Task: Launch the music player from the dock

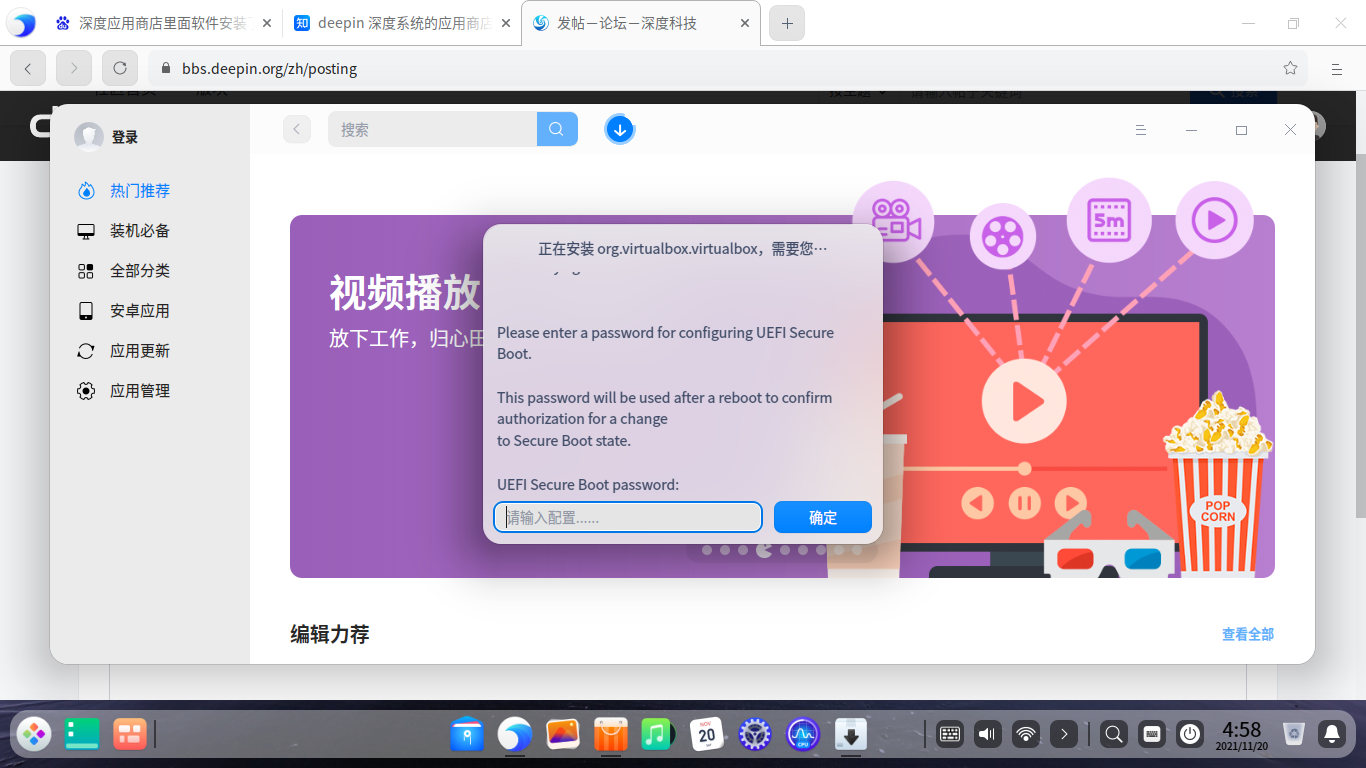Action: tap(656, 734)
